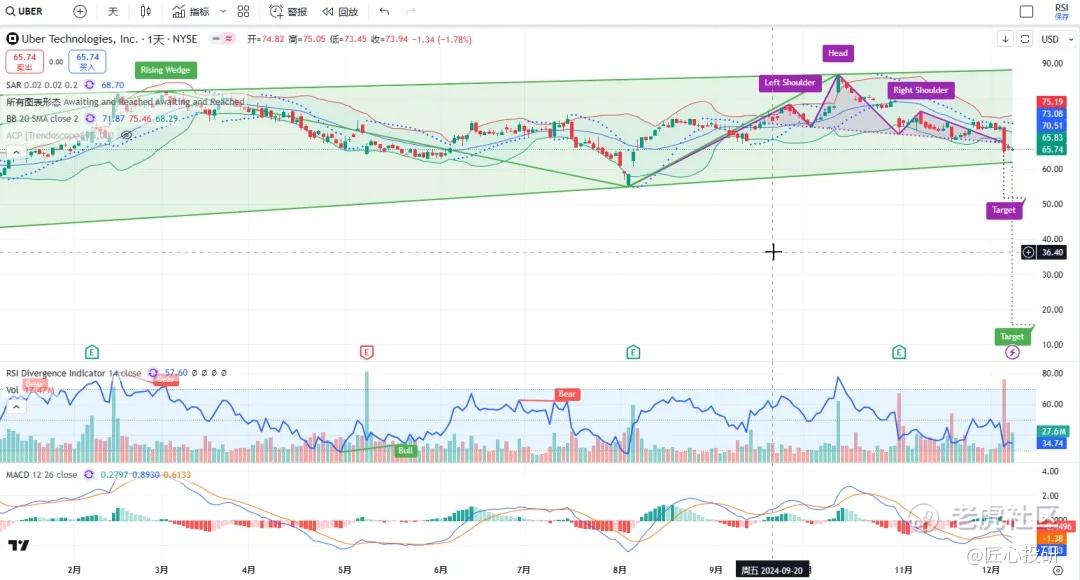Click the 36.40 crosshair plus button
The width and height of the screenshot is (1080, 580).
1028,252
